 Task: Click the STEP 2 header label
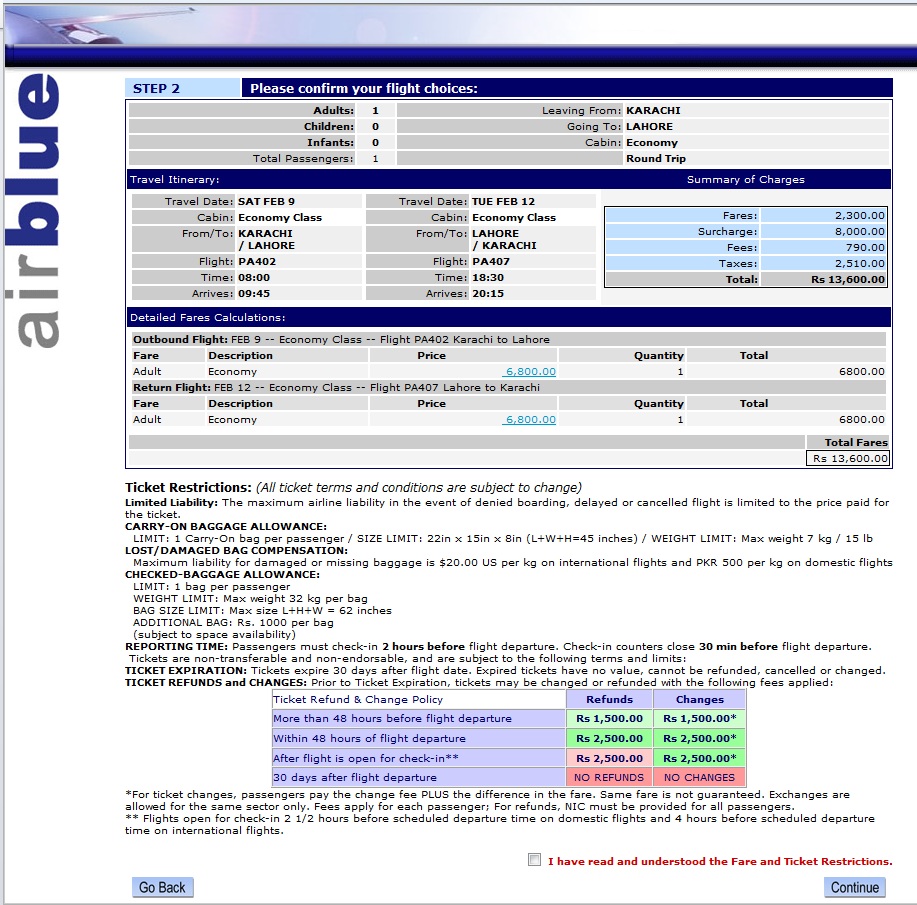click(157, 88)
